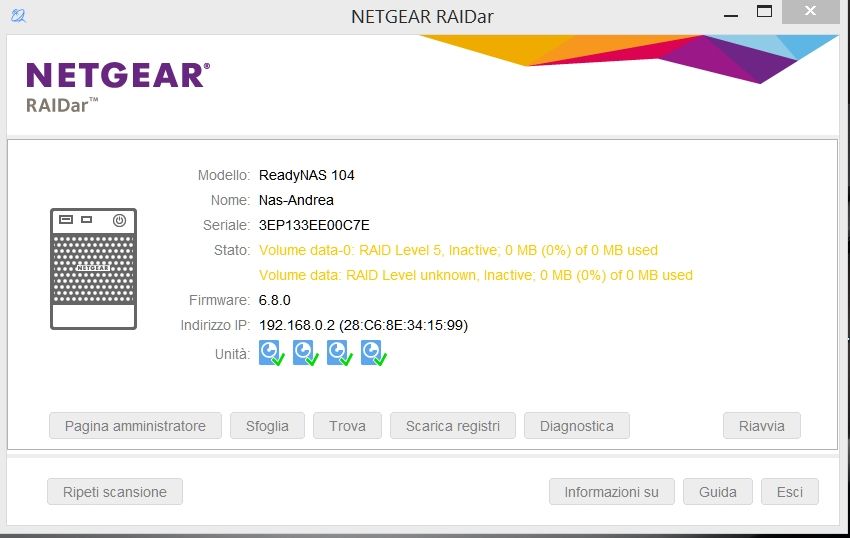Screen dimensions: 850x538
Task: Select firmware version 6.8.0
Action: (274, 300)
